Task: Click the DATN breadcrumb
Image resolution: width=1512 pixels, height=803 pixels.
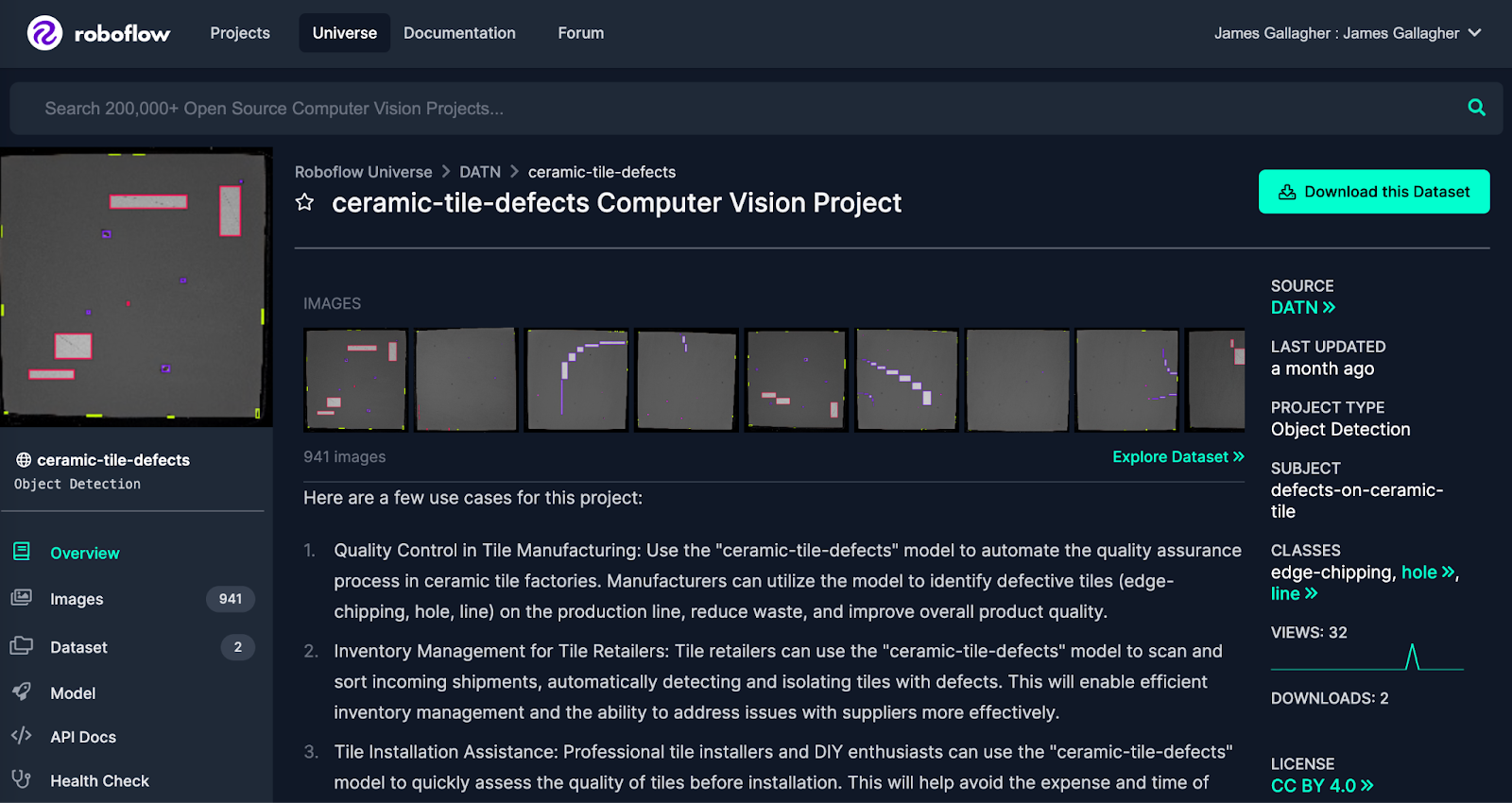Action: tap(480, 172)
